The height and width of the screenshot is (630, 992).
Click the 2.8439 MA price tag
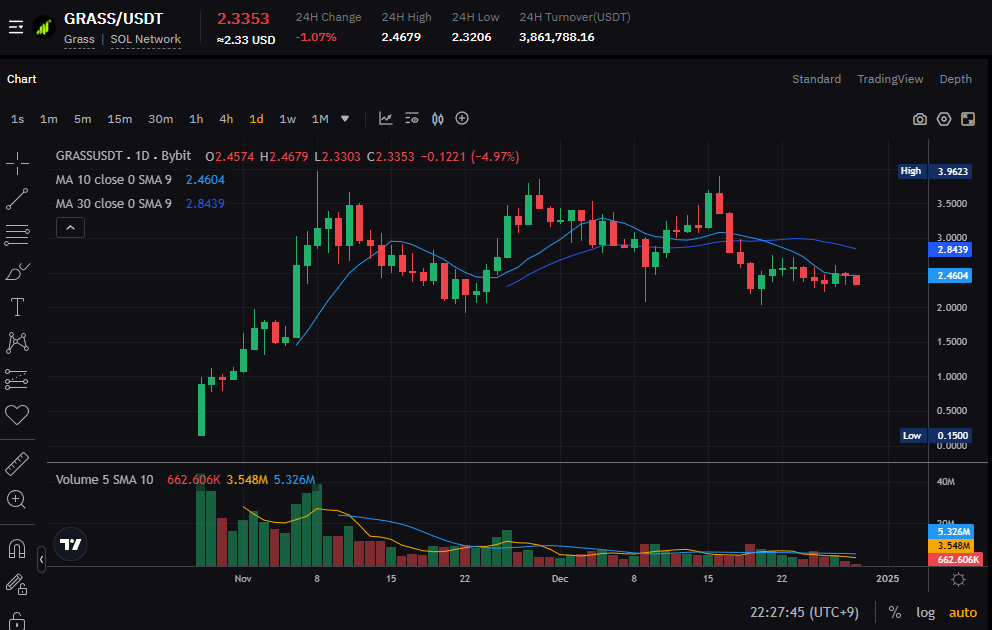[x=950, y=249]
